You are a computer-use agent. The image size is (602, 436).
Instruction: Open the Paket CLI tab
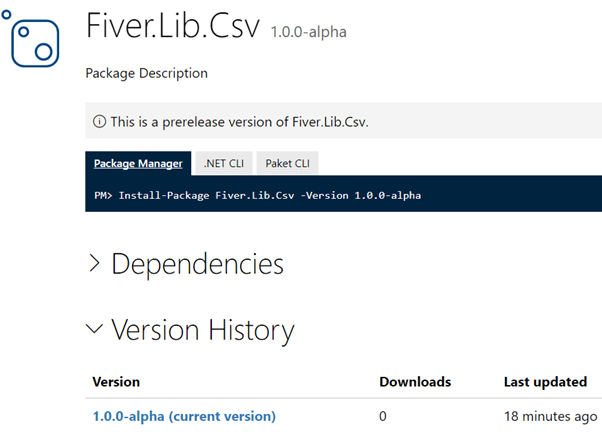(286, 163)
